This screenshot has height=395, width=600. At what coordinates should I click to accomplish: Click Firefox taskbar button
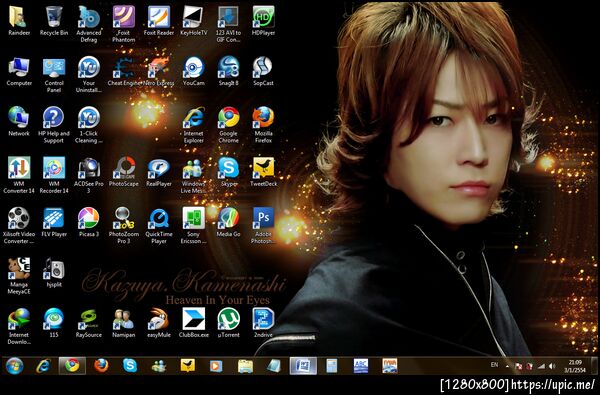[101, 366]
